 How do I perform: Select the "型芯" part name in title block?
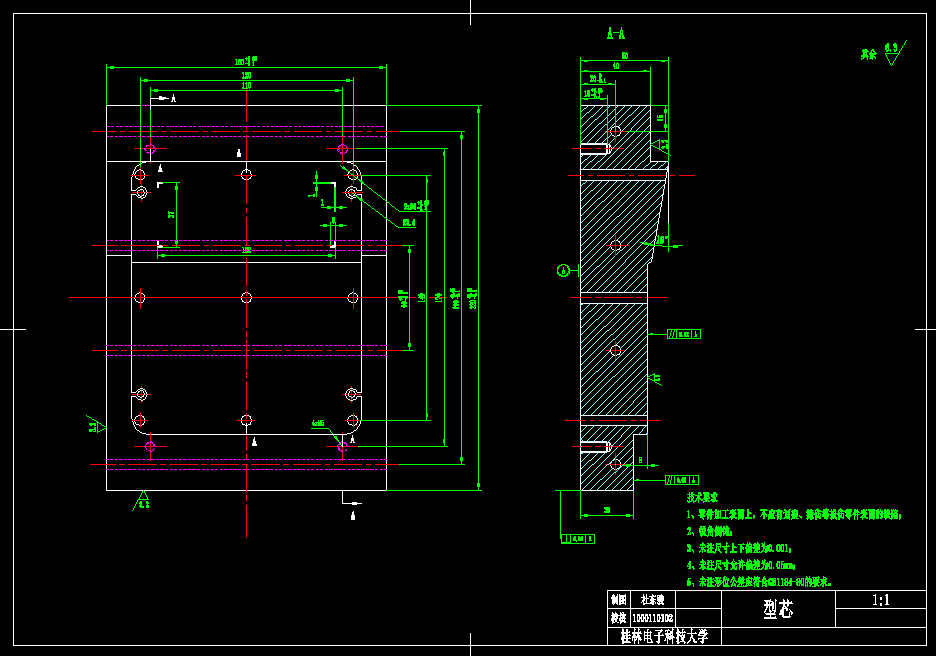click(778, 609)
